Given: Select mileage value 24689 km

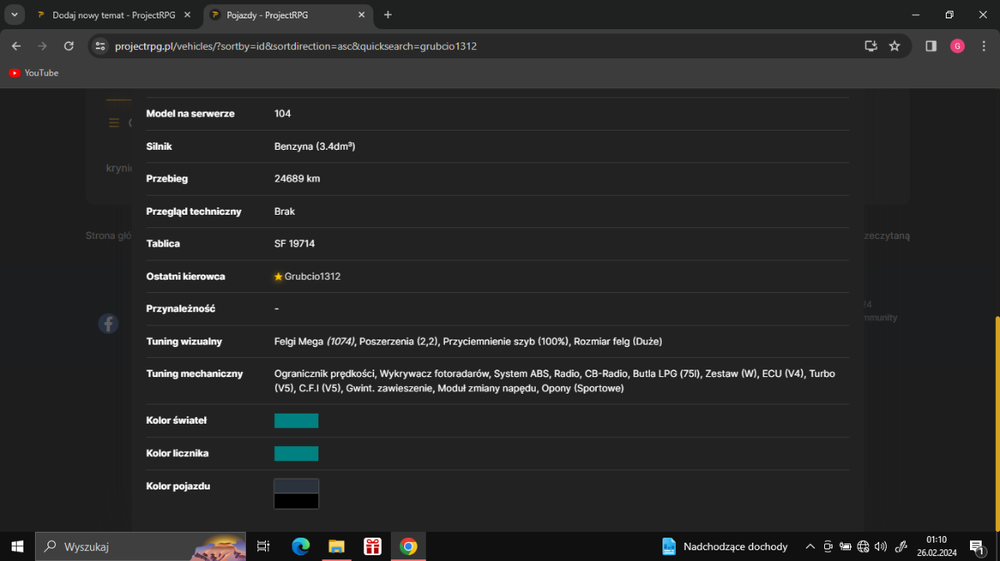Looking at the screenshot, I should 297,178.
